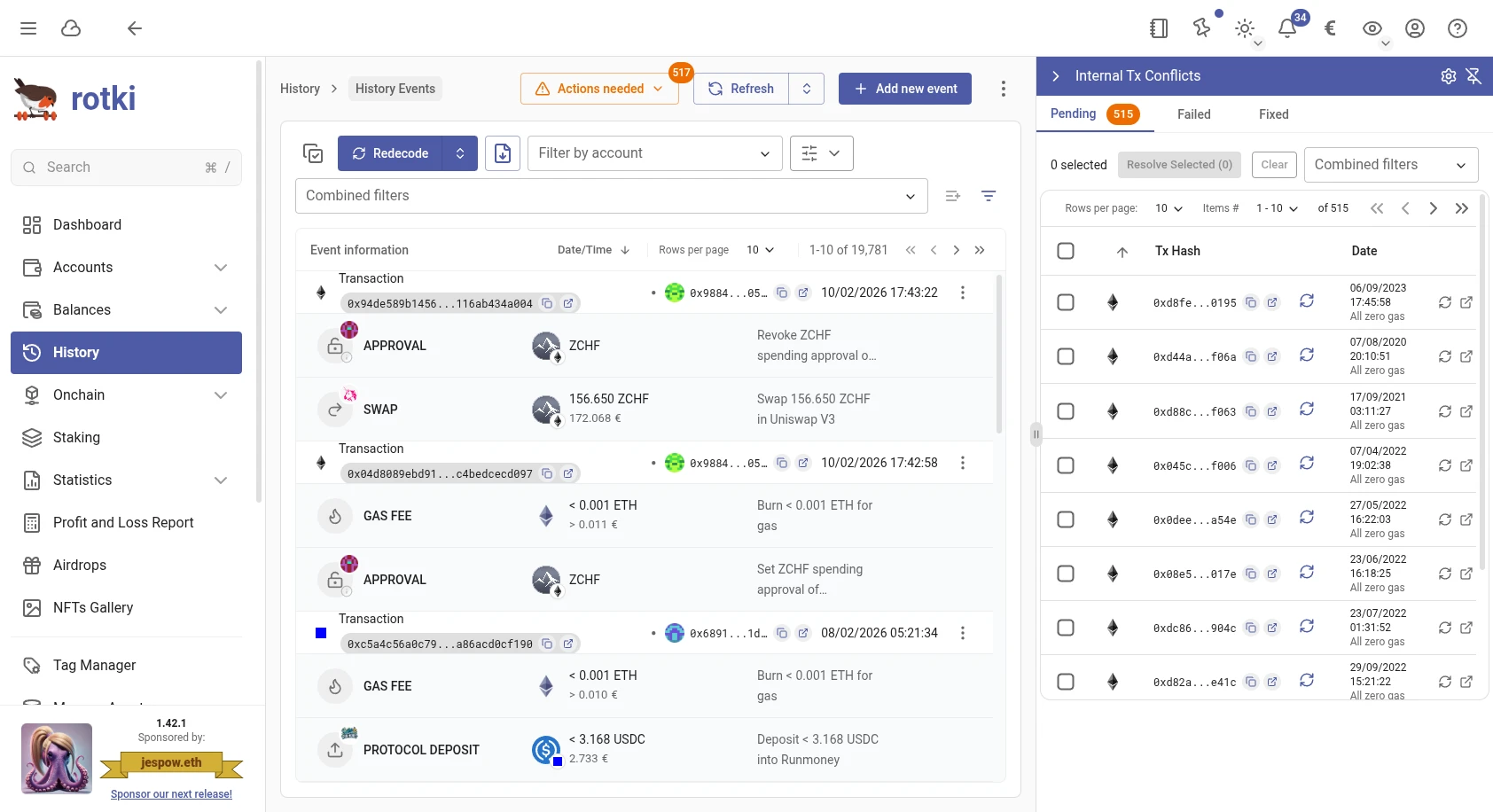This screenshot has width=1493, height=812.
Task: Switch to the Failed tab
Action: coord(1193,113)
